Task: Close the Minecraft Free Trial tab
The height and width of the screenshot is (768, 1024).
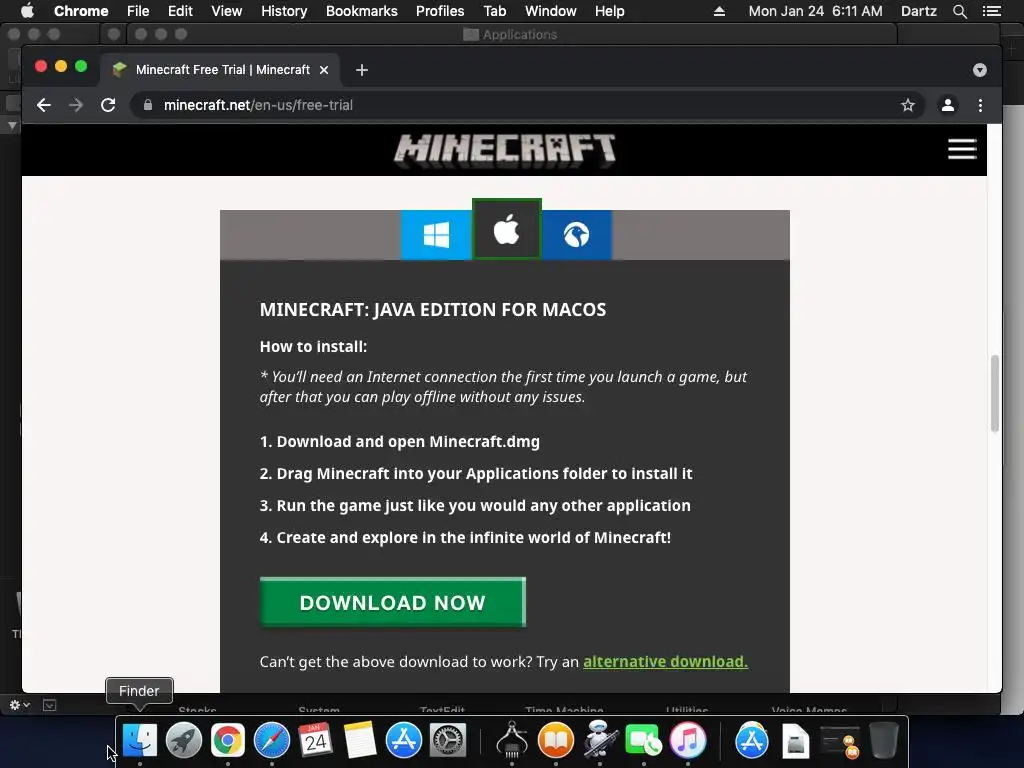Action: pyautogui.click(x=324, y=70)
